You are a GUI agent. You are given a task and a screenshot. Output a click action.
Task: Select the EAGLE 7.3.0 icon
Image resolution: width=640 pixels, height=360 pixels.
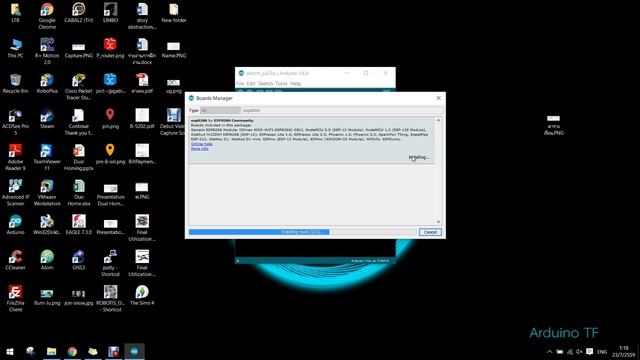point(79,224)
